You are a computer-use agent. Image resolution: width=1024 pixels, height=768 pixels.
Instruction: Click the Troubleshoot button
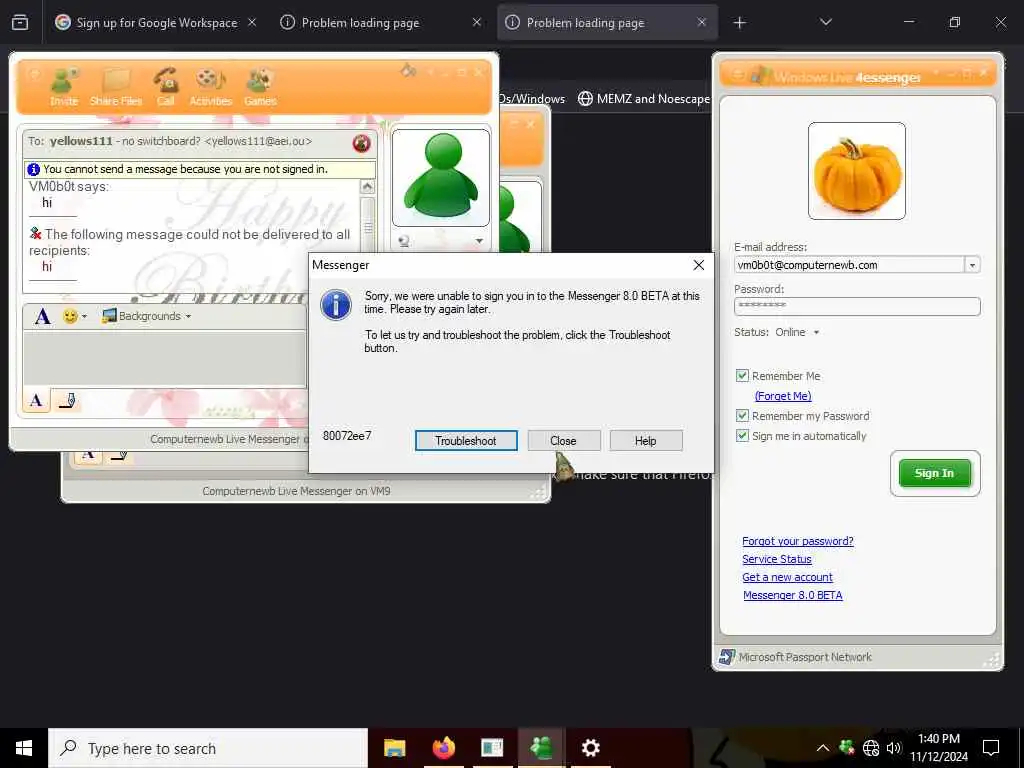point(466,441)
